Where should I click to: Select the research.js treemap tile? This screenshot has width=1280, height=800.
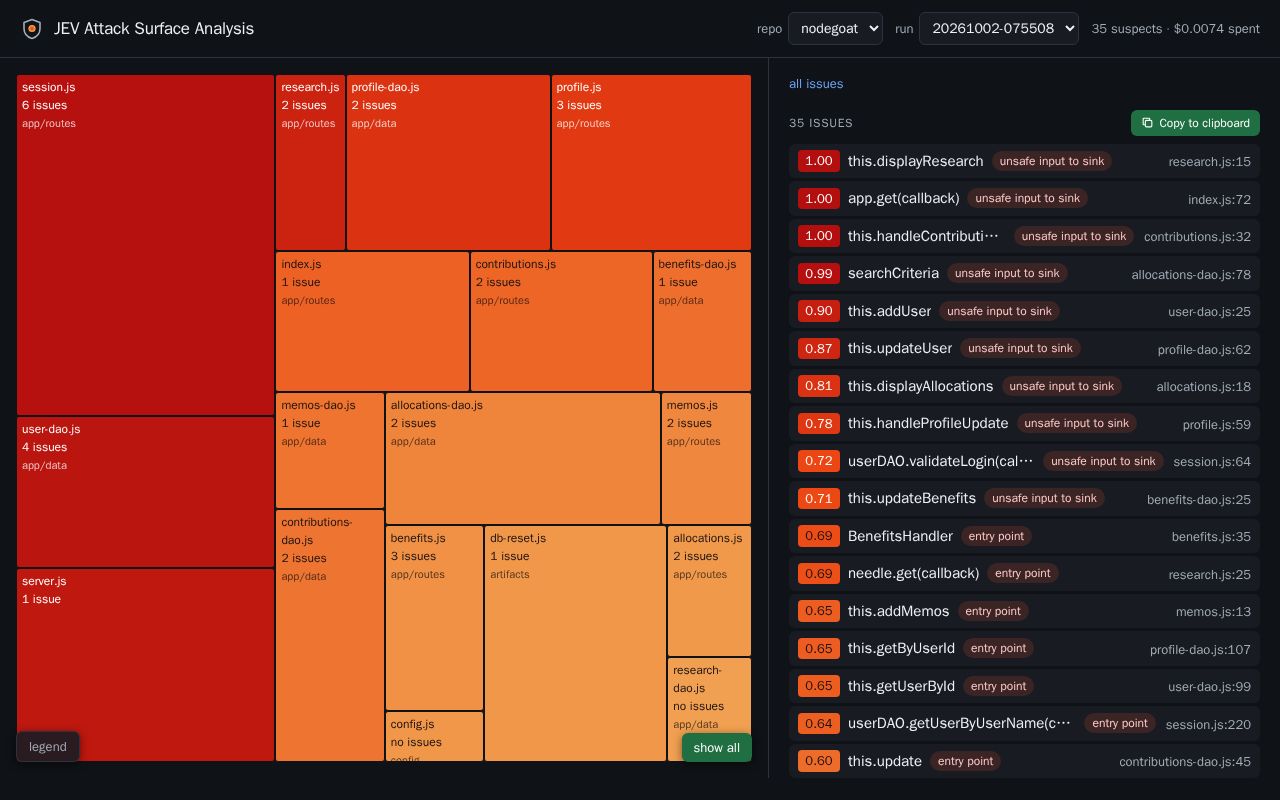[310, 162]
